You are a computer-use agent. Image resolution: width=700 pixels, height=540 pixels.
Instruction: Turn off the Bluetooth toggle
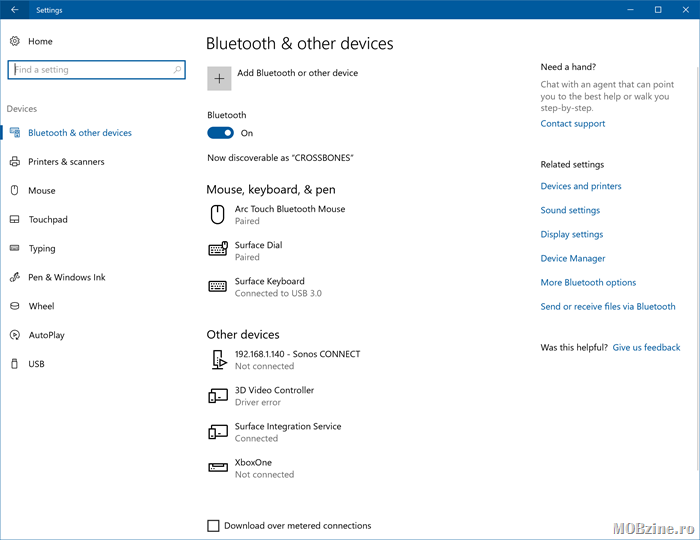(220, 133)
